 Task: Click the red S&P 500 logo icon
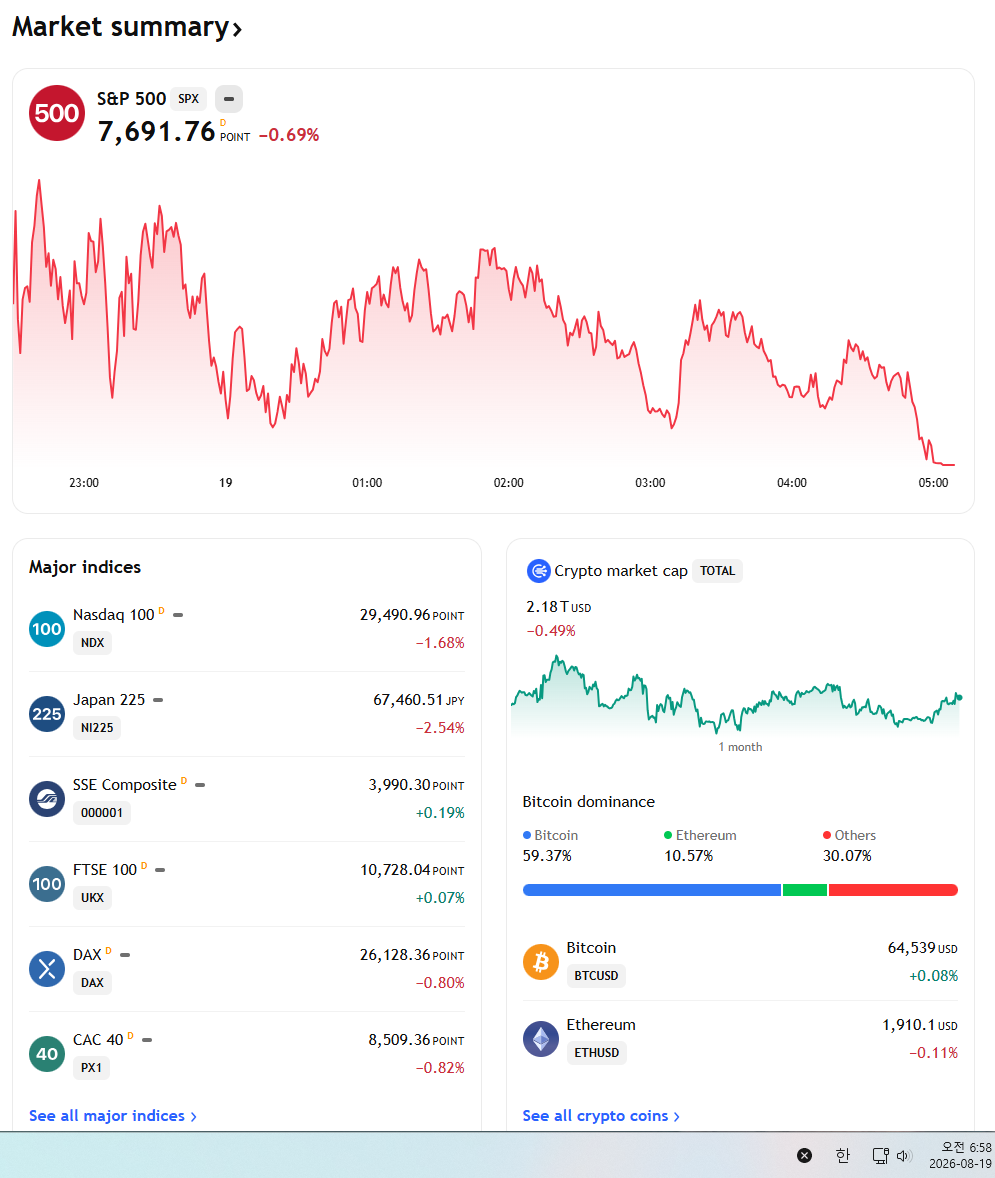(56, 113)
